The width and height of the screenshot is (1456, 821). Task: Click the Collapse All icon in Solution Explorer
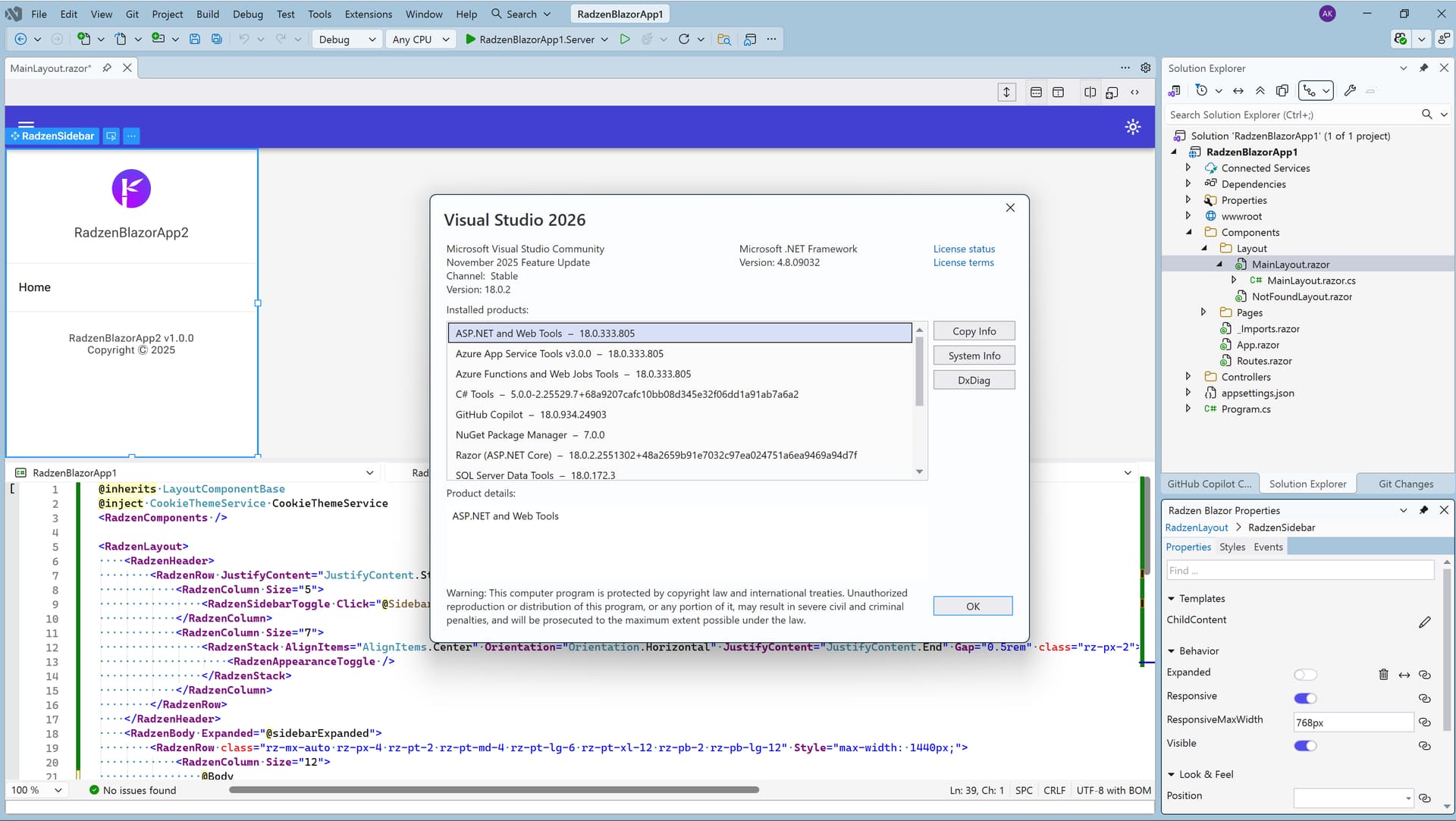tap(1260, 91)
